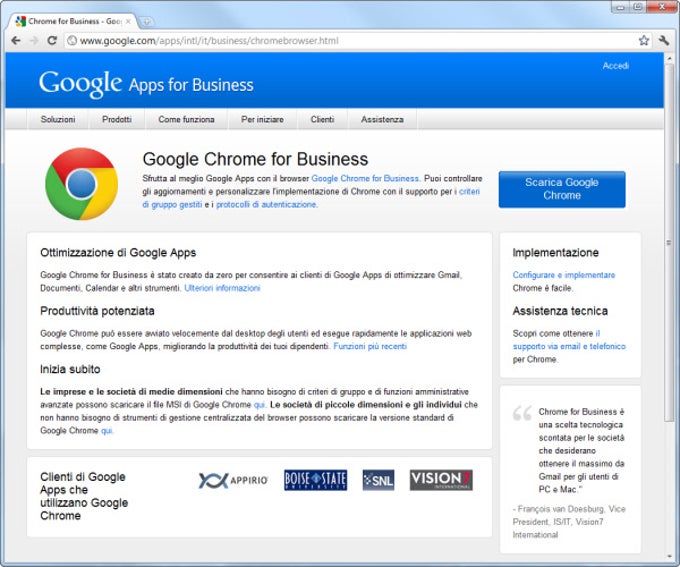The image size is (680, 567).
Task: Click the Clienti di Google Apps heading
Action: tap(84, 496)
